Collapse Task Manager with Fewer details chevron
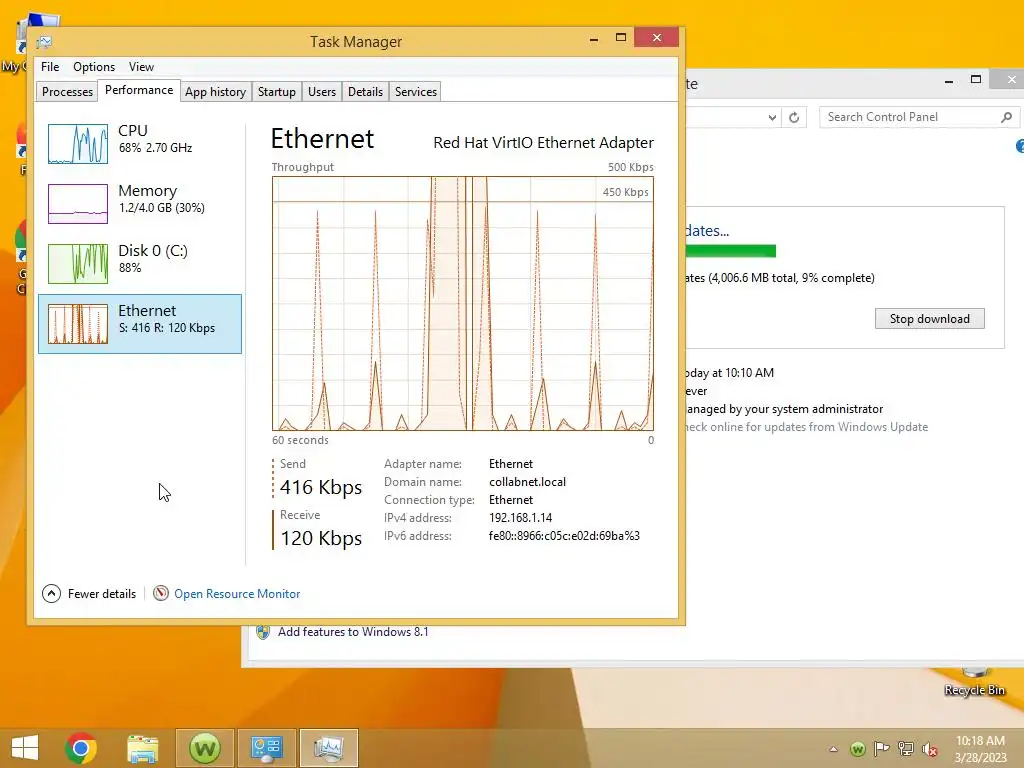The height and width of the screenshot is (768, 1024). pyautogui.click(x=52, y=594)
